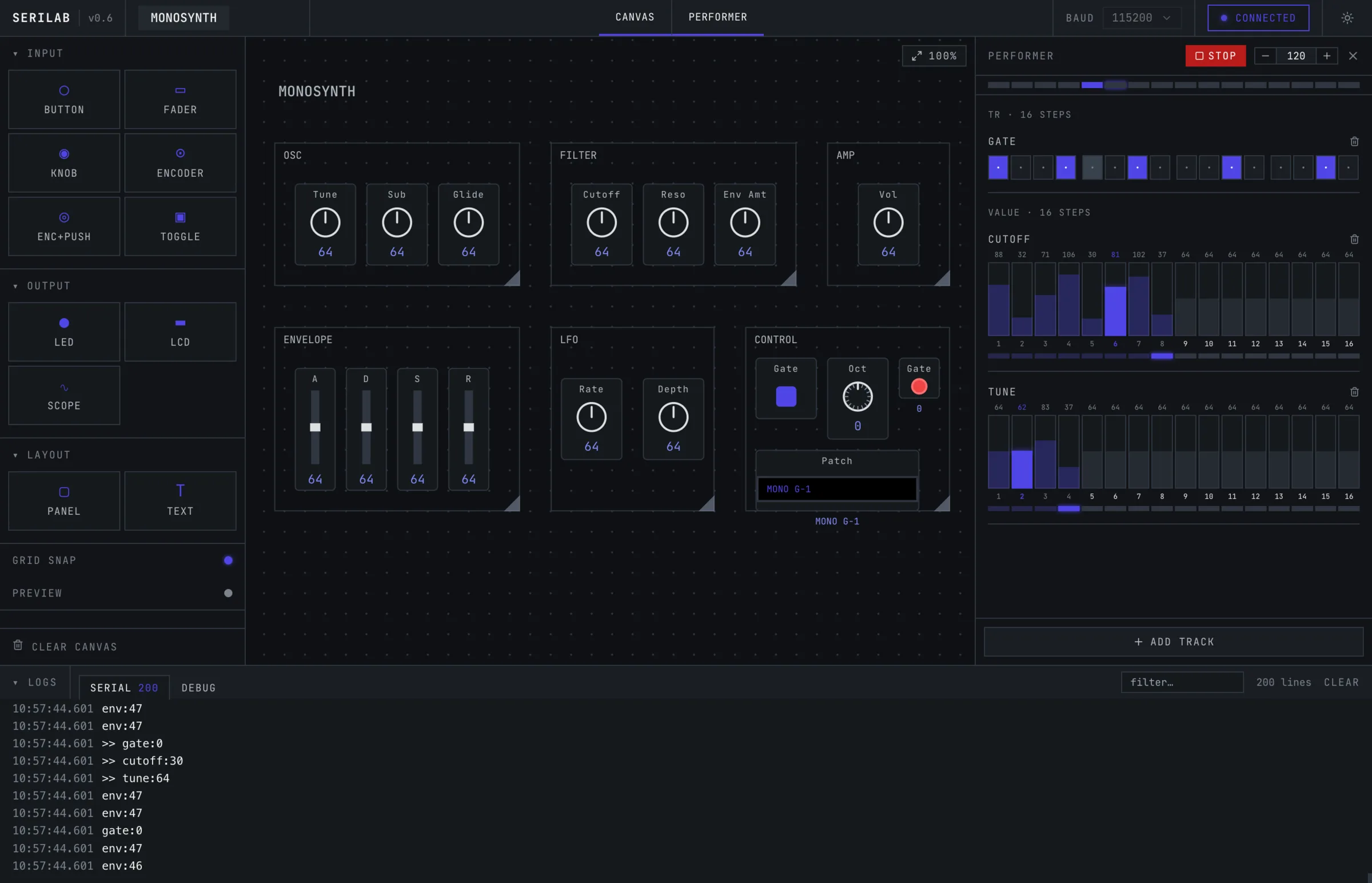Delete the CUTOFF track with trash icon
The width and height of the screenshot is (1372, 883).
click(x=1354, y=238)
